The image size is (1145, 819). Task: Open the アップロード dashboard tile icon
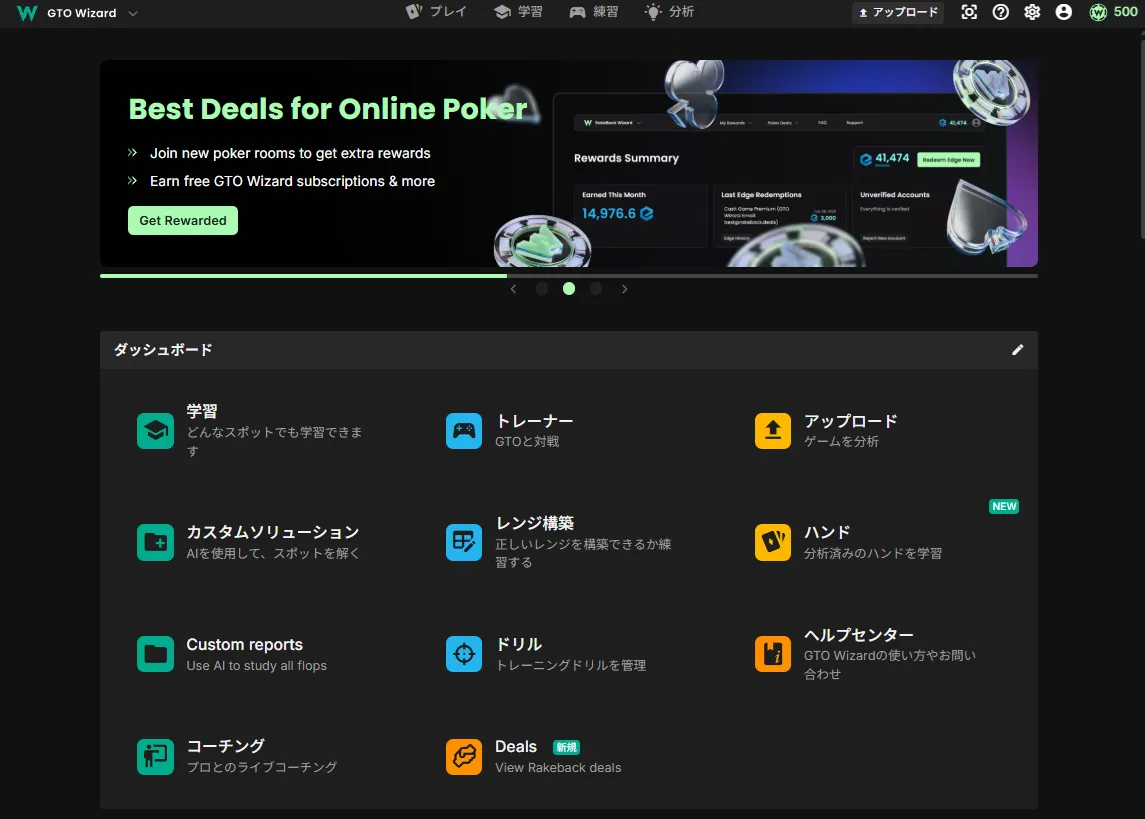pyautogui.click(x=772, y=431)
